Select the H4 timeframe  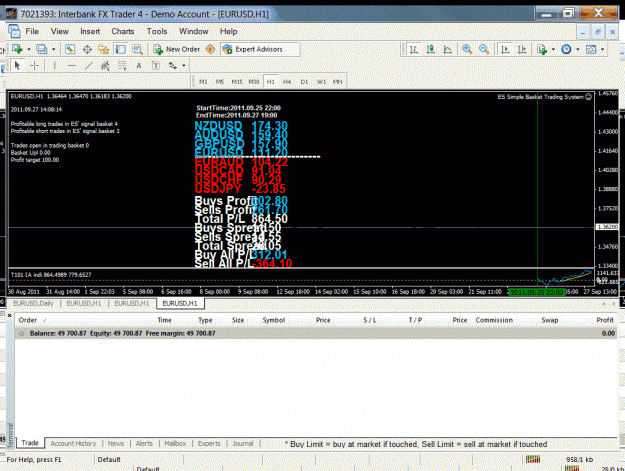pyautogui.click(x=287, y=81)
